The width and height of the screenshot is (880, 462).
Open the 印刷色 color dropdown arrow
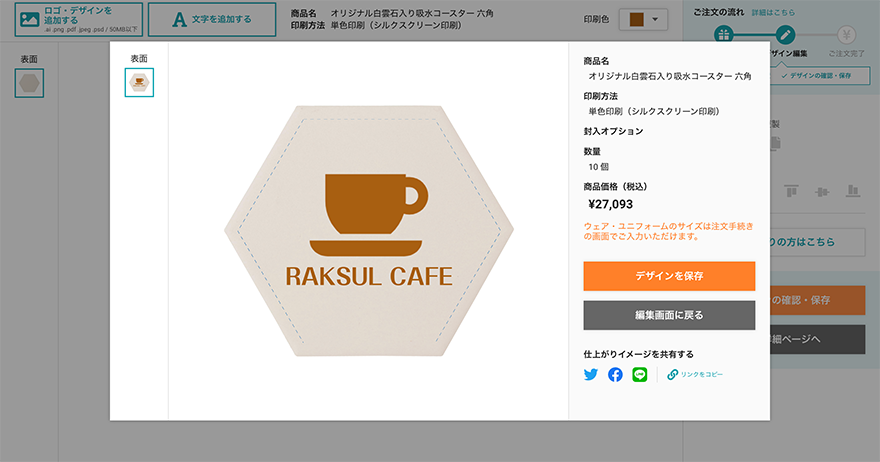(655, 20)
